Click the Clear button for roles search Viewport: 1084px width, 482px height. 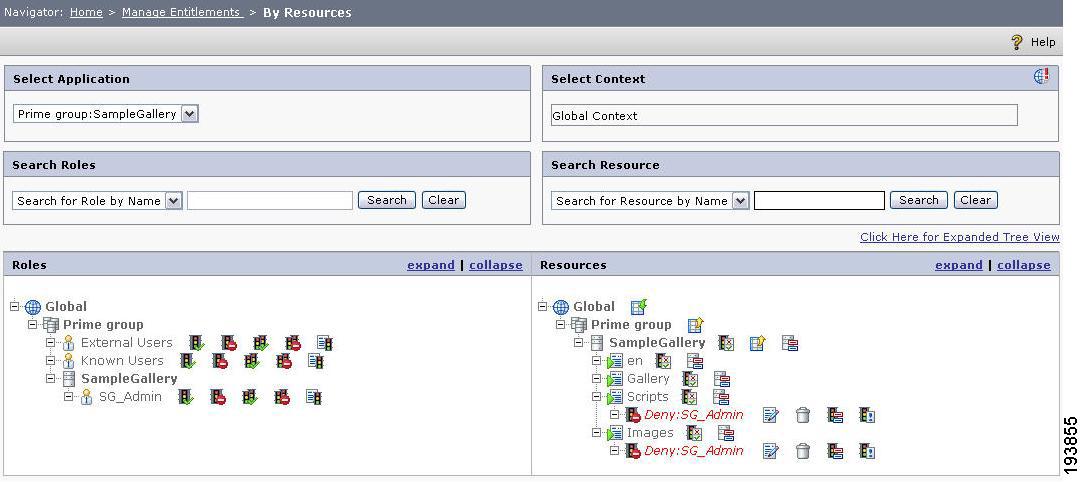(x=443, y=200)
